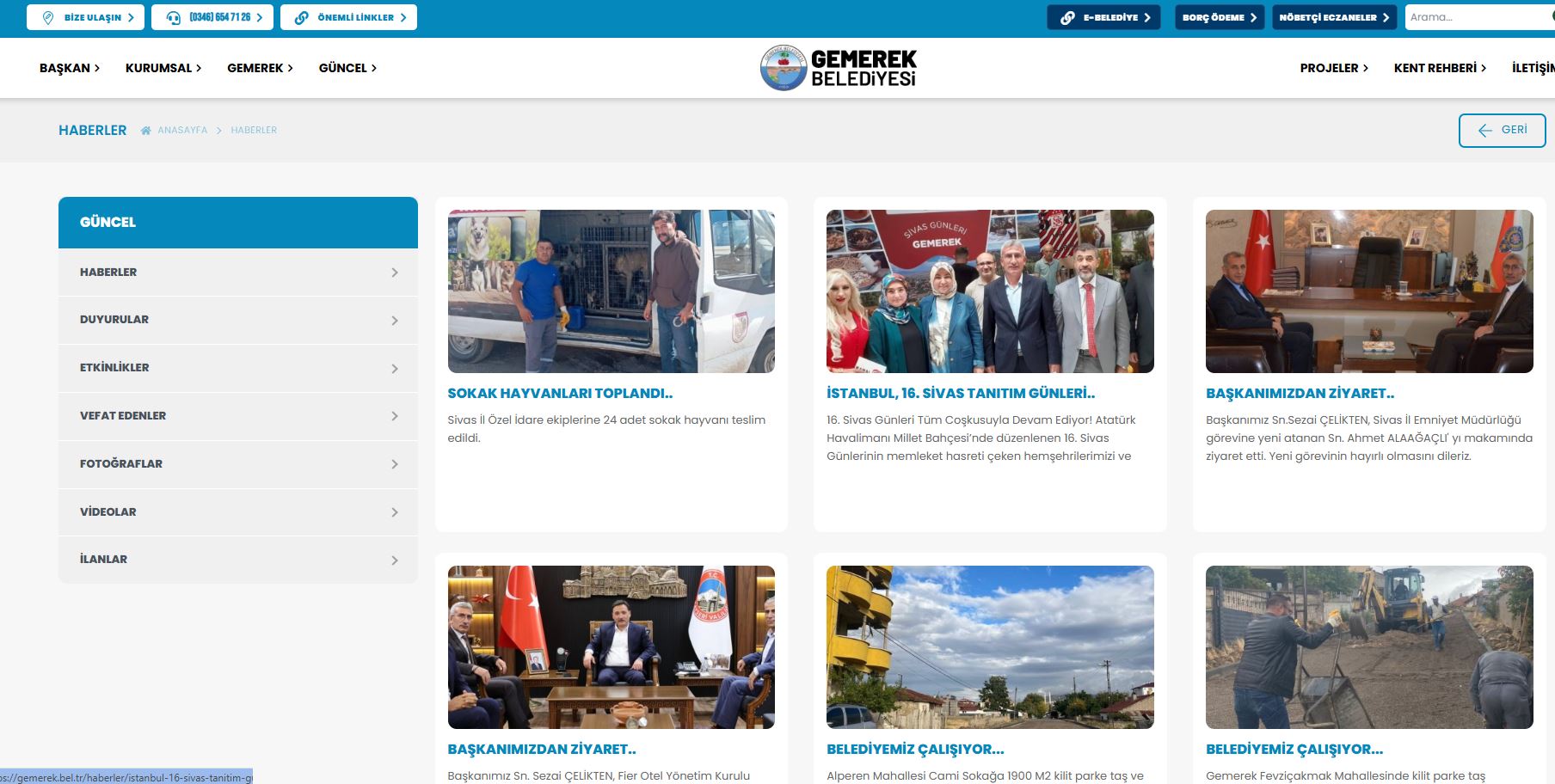Click the headset phone icon
Screen dimensions: 1555x784
coord(174,17)
